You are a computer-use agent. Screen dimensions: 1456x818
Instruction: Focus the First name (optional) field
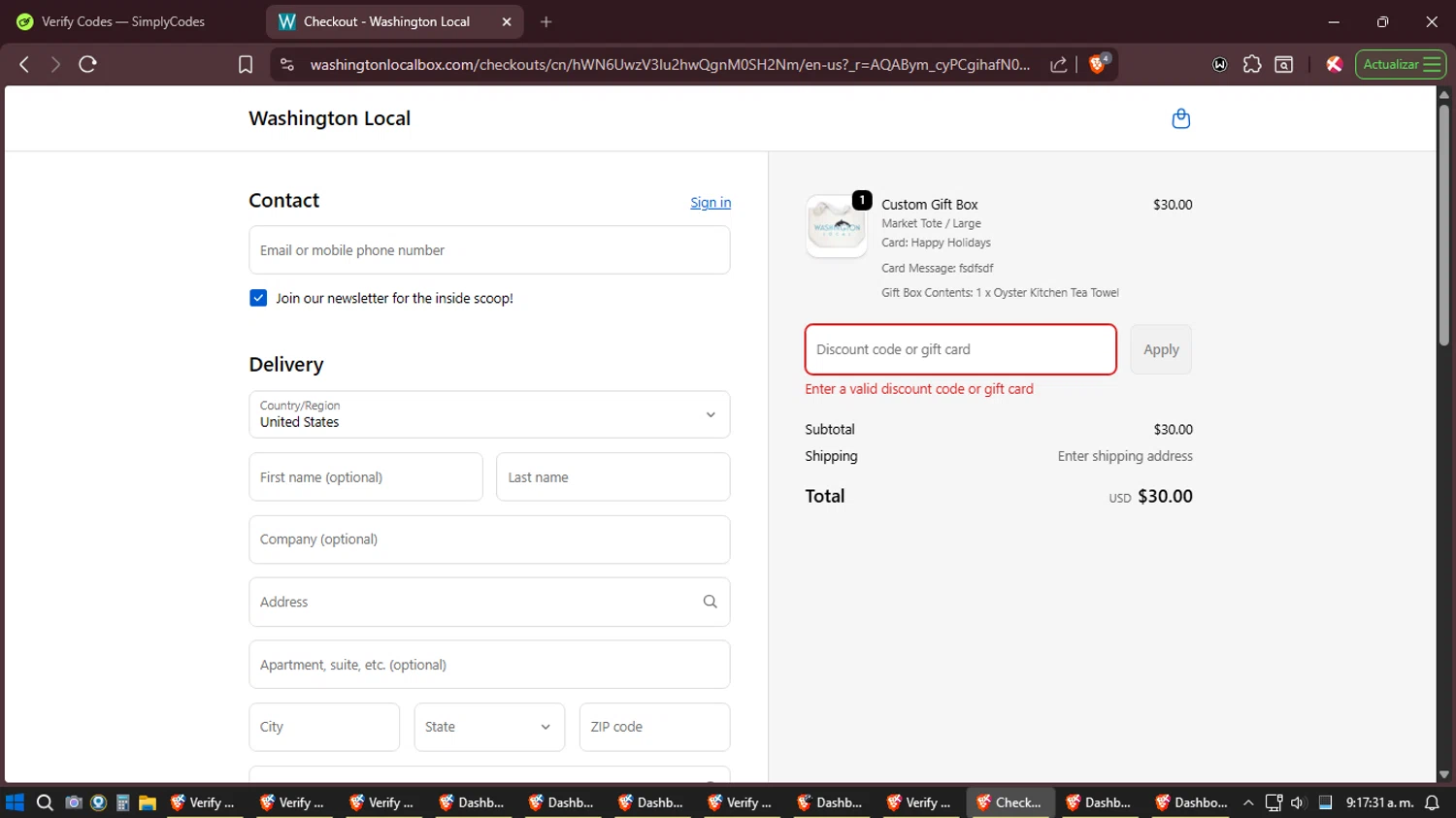pos(366,477)
